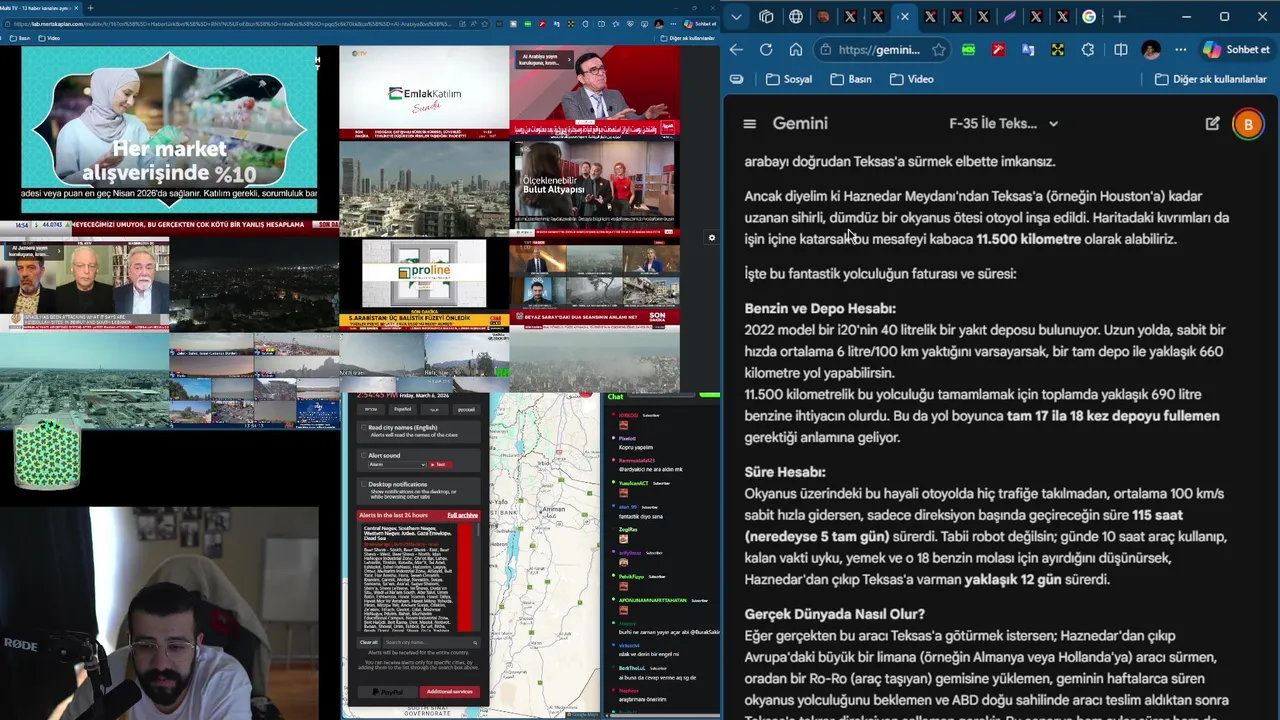The width and height of the screenshot is (1280, 720).
Task: Switch alert language to русский
Action: point(466,409)
